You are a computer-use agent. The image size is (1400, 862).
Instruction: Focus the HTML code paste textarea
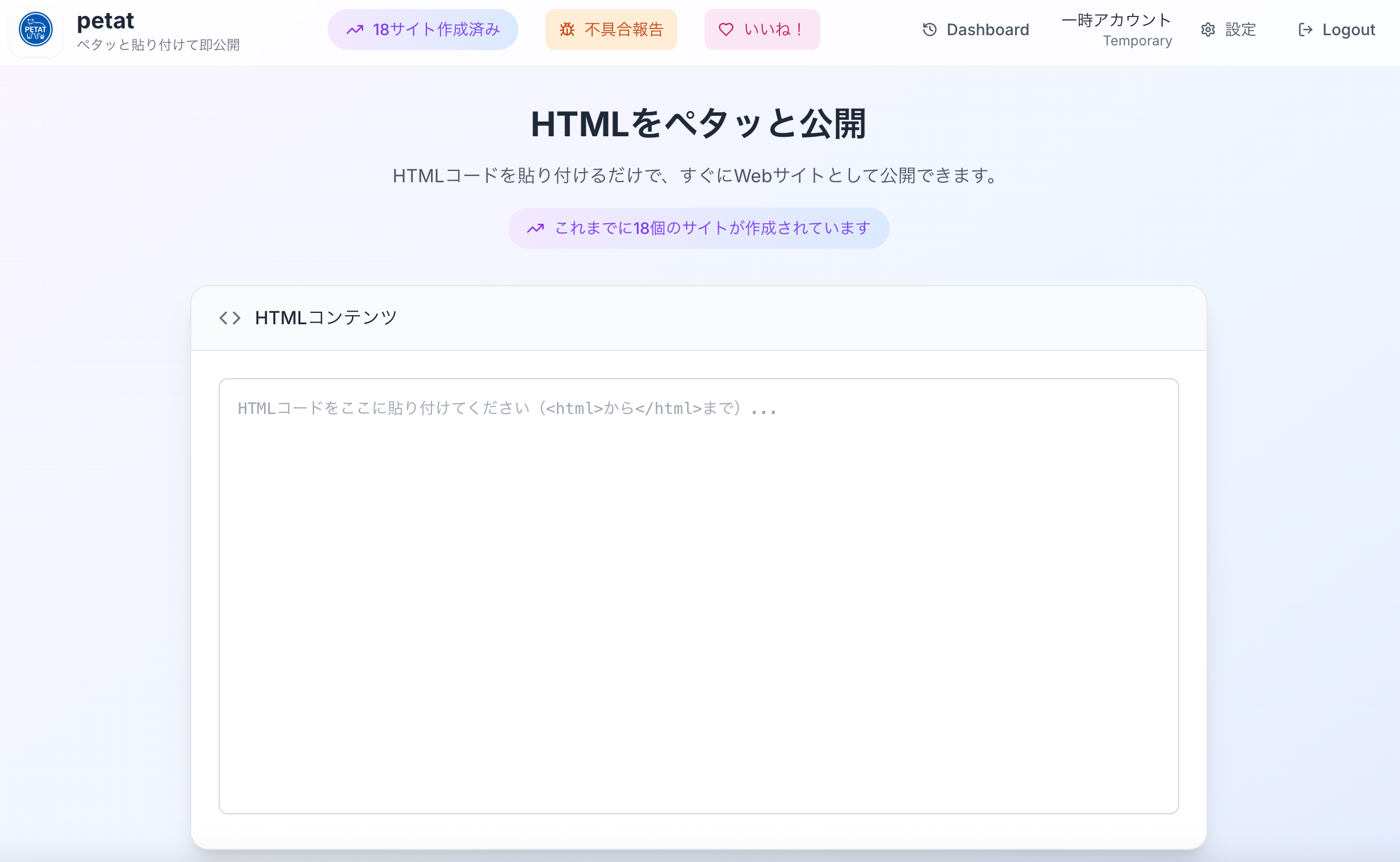pos(698,596)
